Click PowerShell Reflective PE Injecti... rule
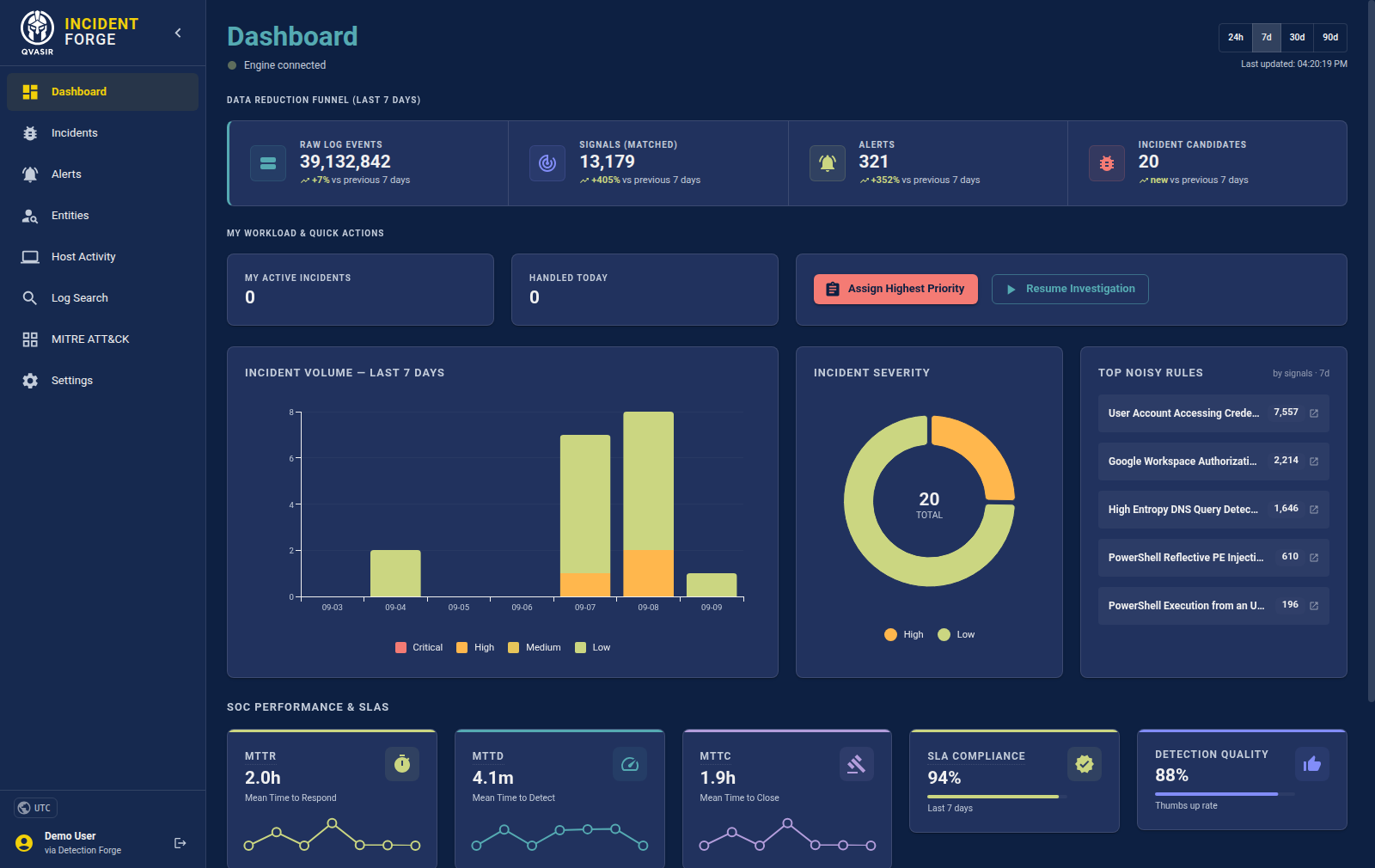This screenshot has height=868, width=1375. pyautogui.click(x=1213, y=558)
